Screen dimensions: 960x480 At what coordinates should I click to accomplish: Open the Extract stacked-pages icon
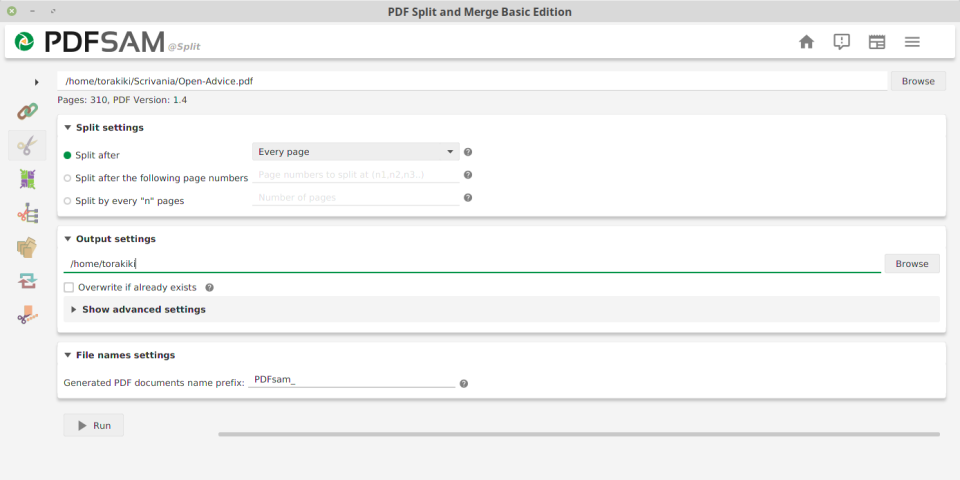(x=27, y=248)
